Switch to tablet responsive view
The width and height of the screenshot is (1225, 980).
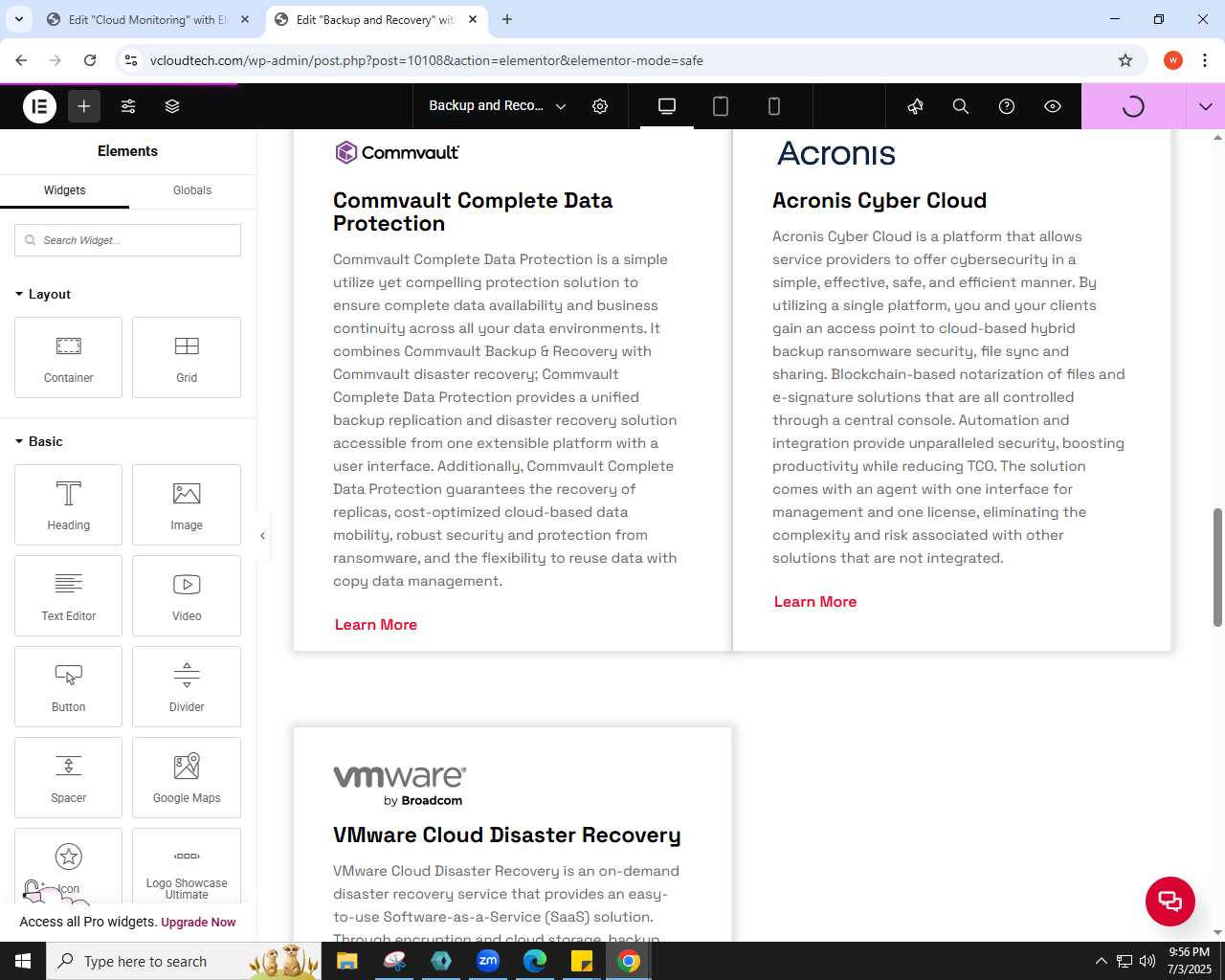click(x=721, y=106)
